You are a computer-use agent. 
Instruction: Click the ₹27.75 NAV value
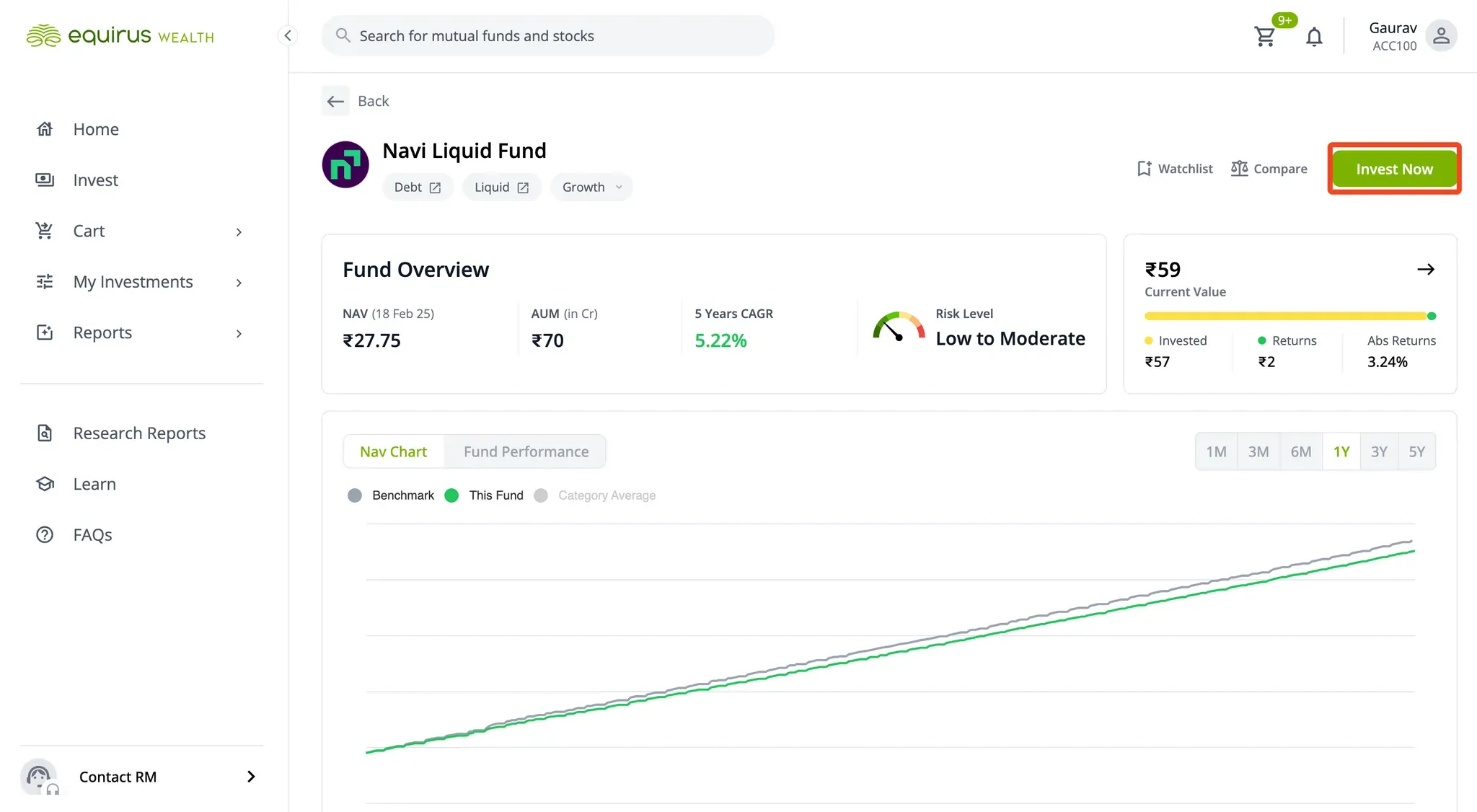[x=371, y=340]
